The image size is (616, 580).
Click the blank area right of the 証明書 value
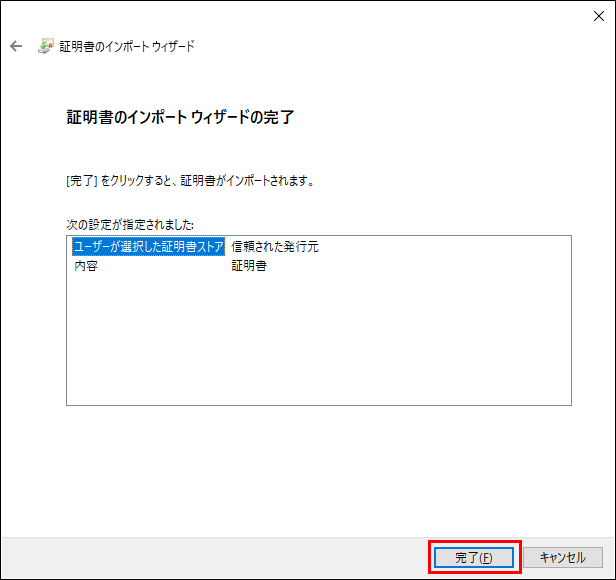420,267
